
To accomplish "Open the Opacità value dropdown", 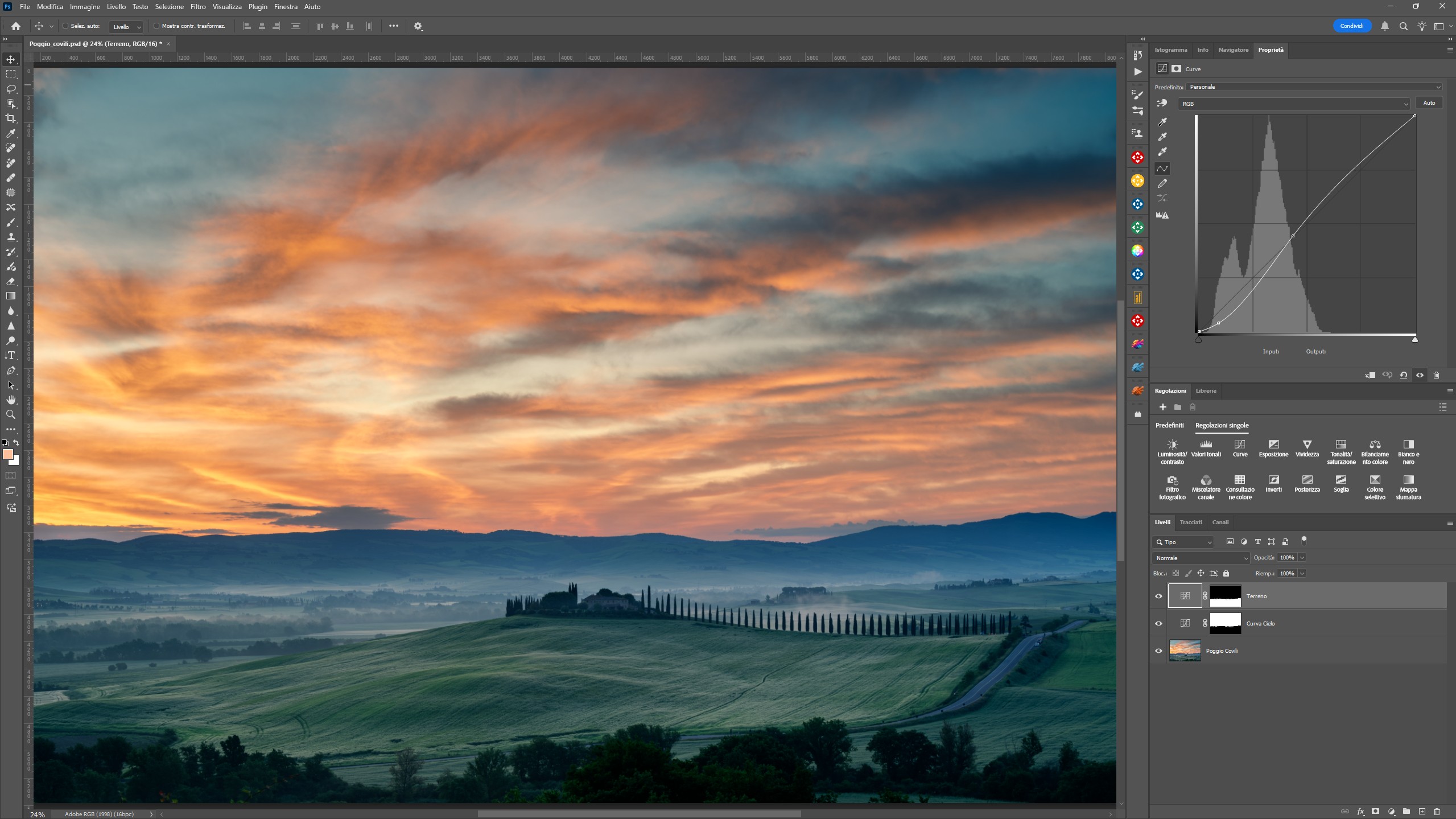I will [1302, 558].
